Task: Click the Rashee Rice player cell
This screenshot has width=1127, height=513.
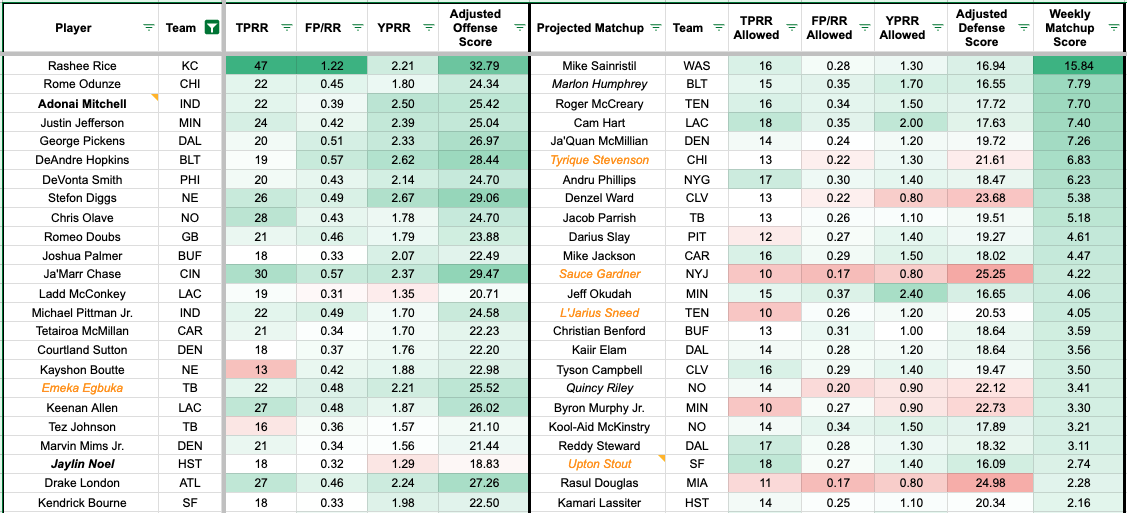Action: click(x=82, y=66)
